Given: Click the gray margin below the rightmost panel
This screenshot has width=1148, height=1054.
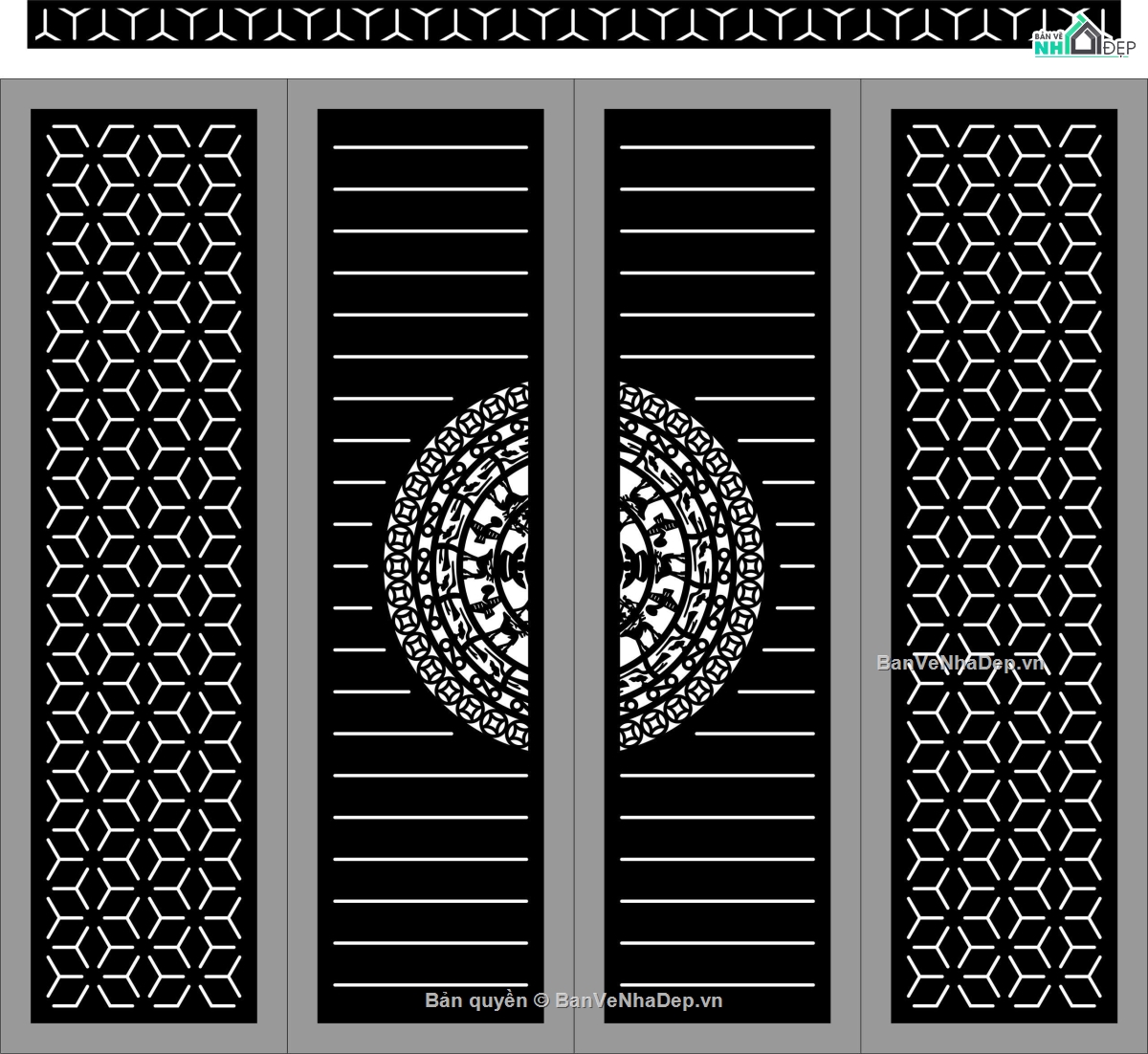Looking at the screenshot, I should (1004, 1038).
